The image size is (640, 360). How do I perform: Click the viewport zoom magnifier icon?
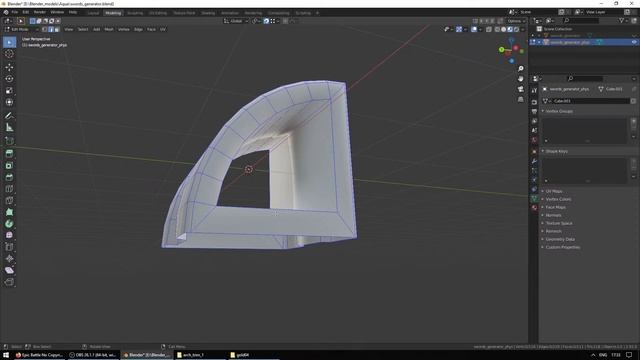click(520, 69)
